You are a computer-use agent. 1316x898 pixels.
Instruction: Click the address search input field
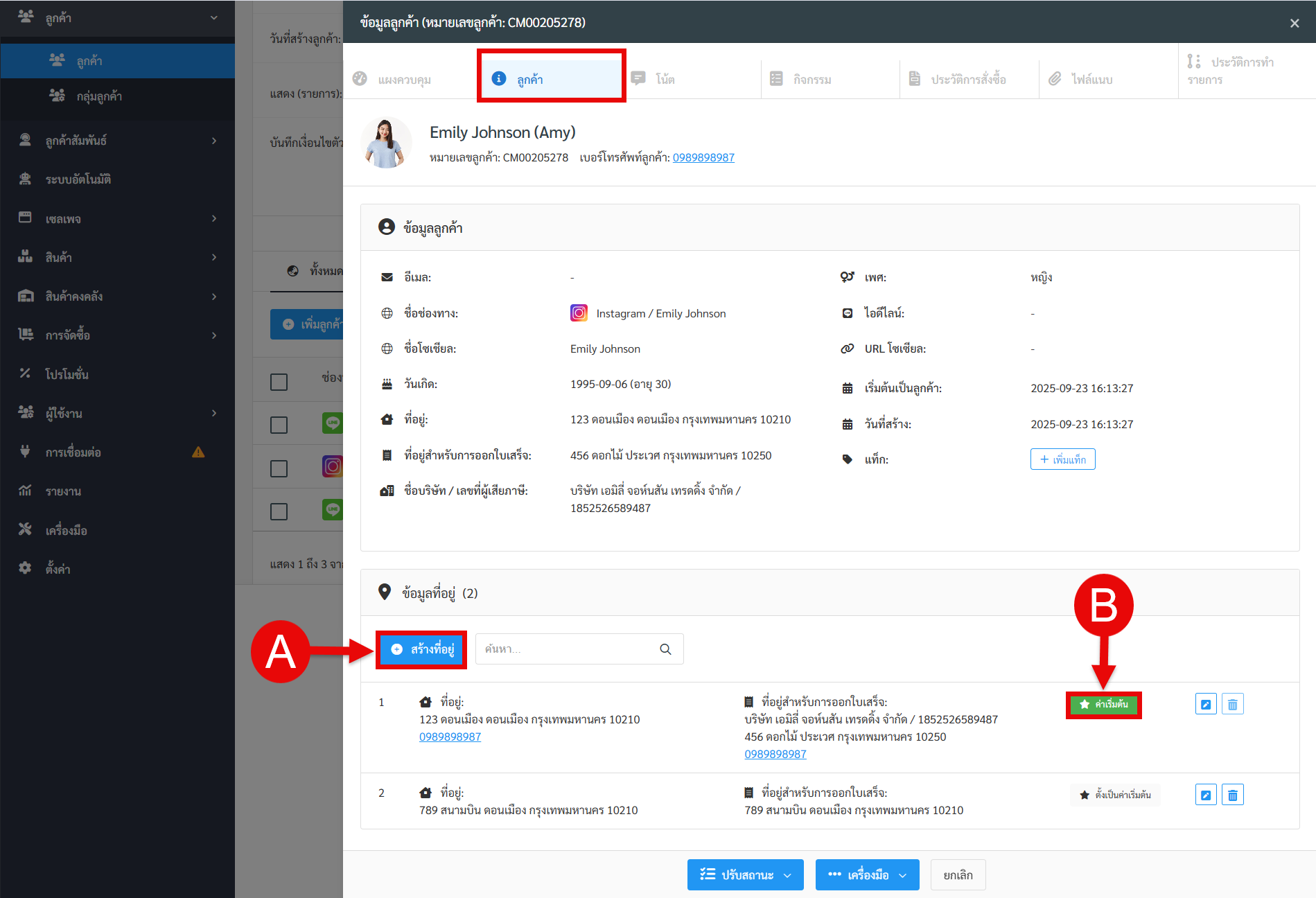coord(568,649)
